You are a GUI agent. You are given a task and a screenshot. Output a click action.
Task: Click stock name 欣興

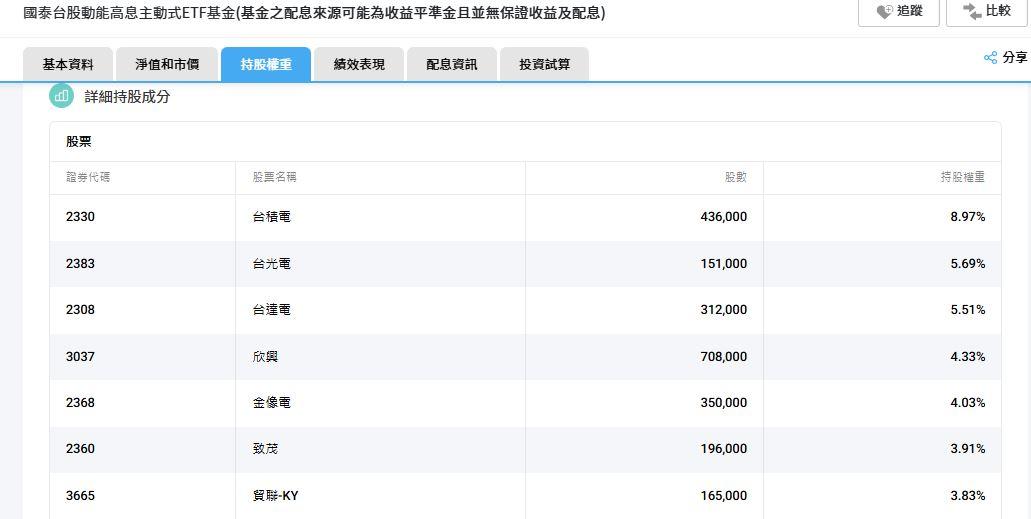(265, 357)
